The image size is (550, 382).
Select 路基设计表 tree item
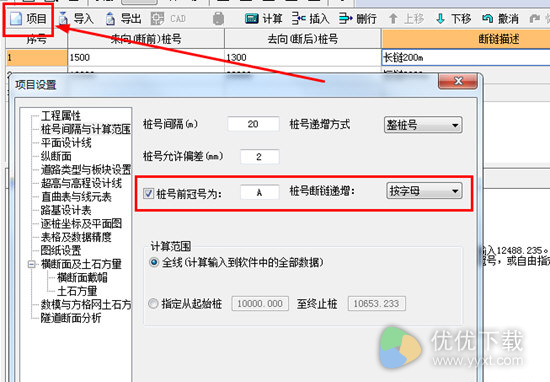tap(66, 210)
